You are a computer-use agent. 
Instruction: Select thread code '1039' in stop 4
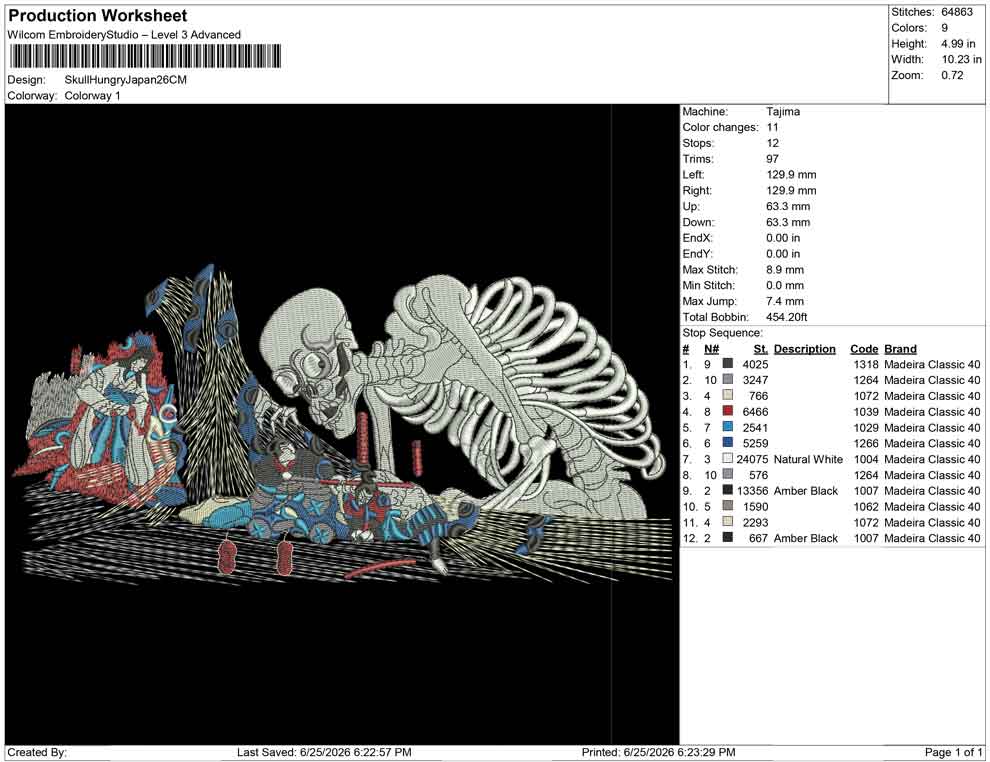[866, 412]
